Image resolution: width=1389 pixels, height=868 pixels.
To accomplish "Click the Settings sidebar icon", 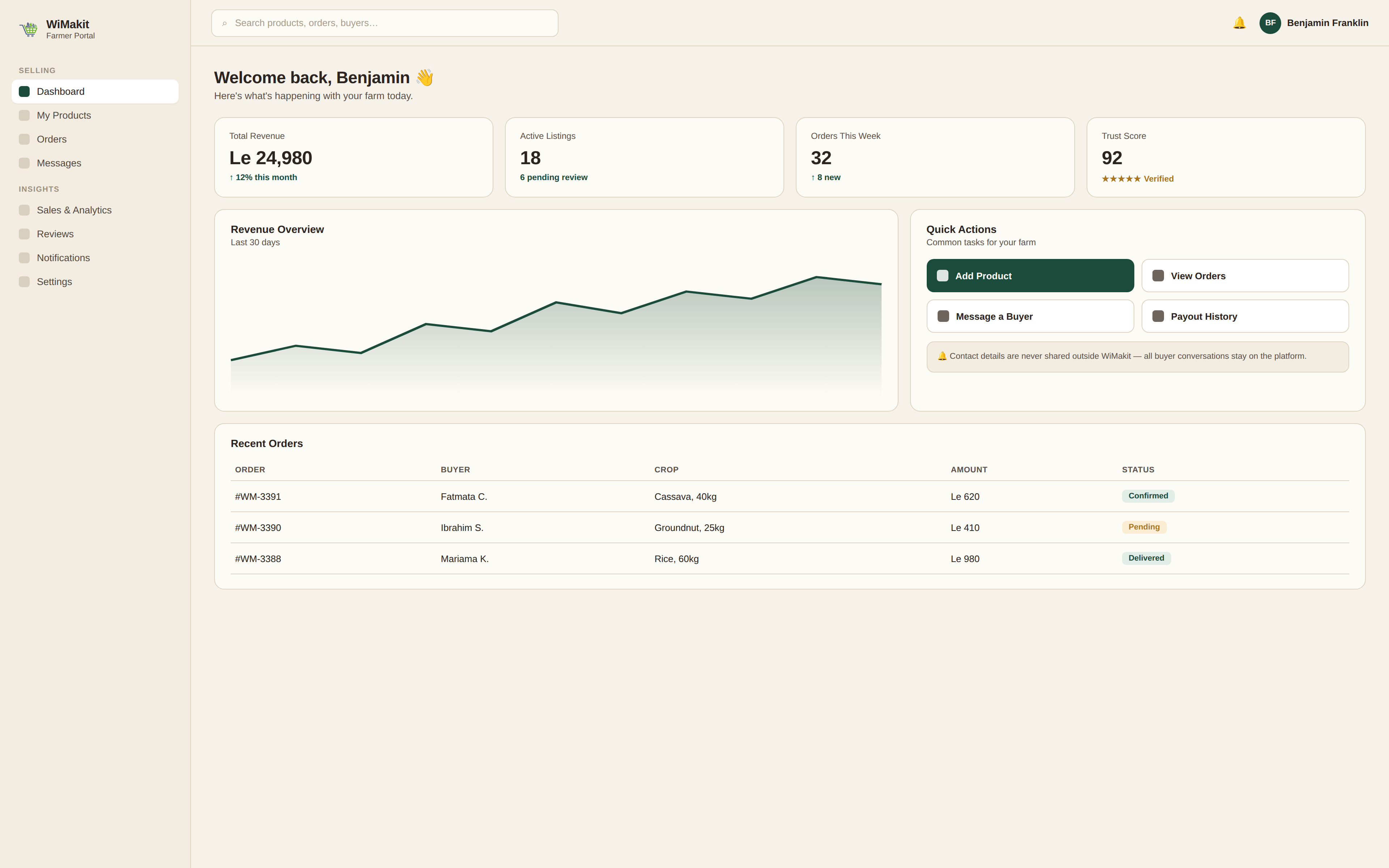I will (x=24, y=282).
